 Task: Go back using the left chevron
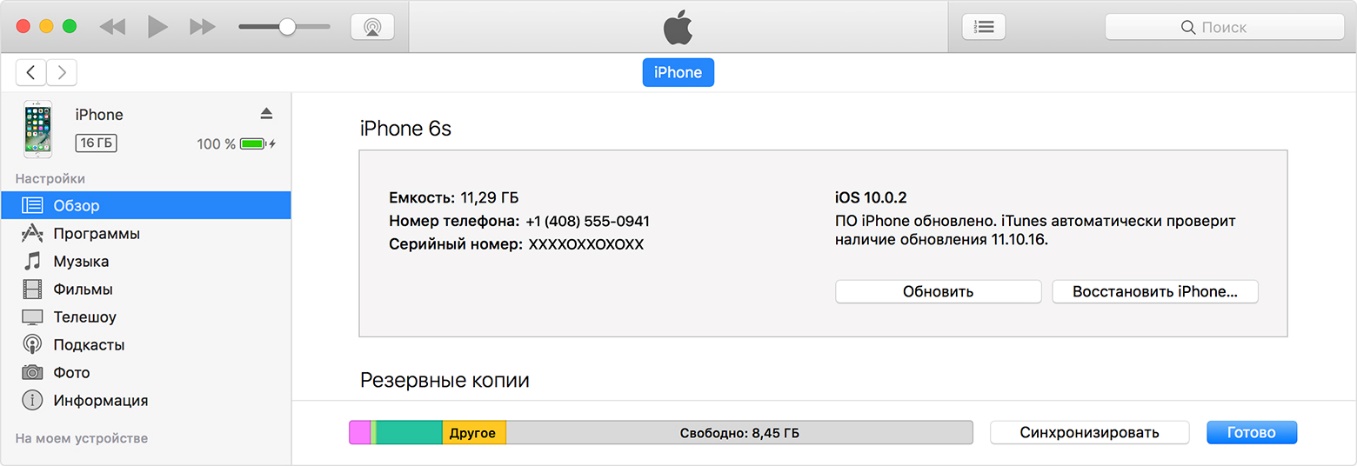pos(32,72)
